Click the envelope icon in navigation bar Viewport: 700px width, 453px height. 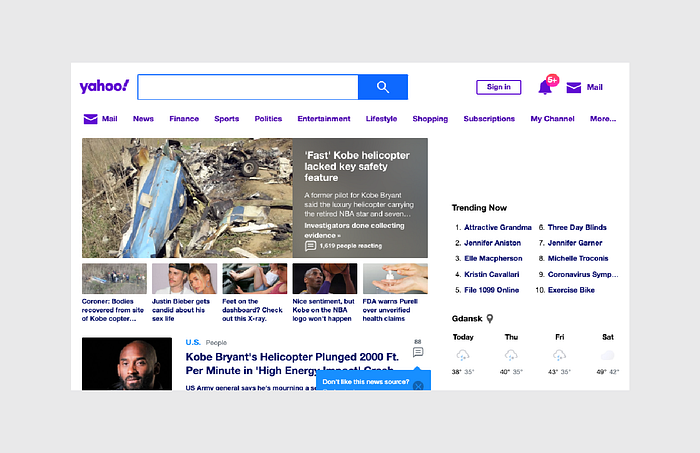[91, 119]
